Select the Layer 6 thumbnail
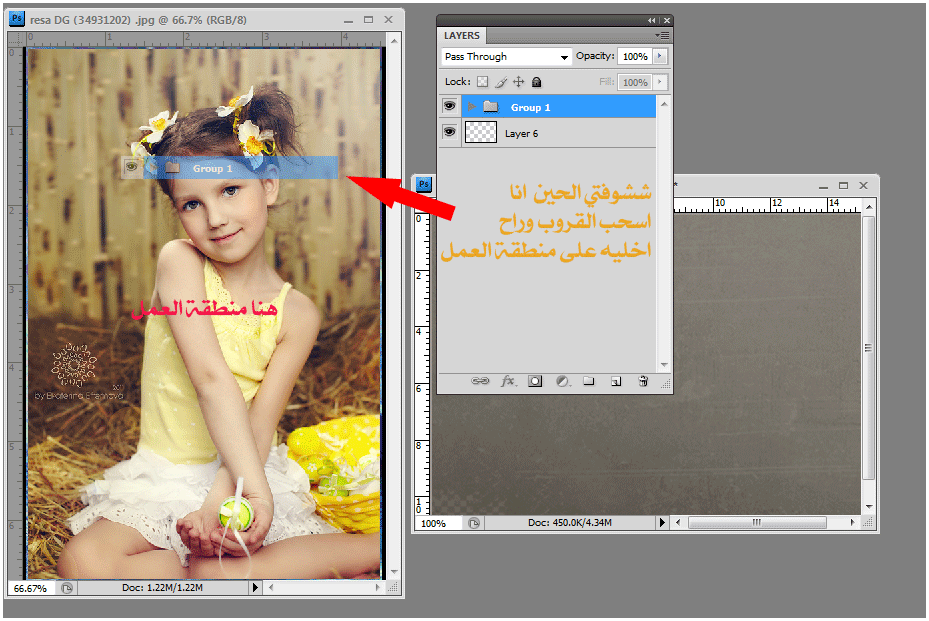Viewport: 929px width, 621px height. [x=481, y=133]
